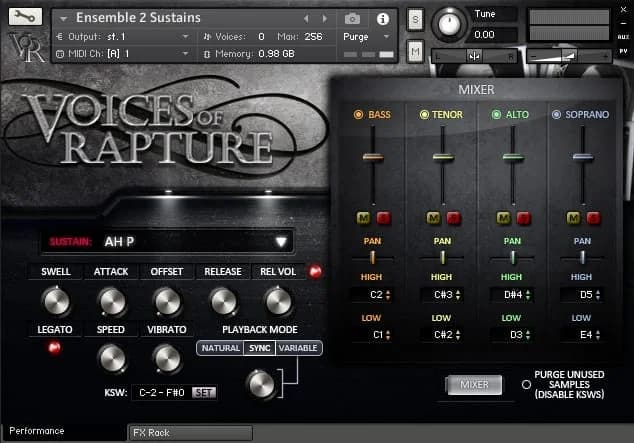634x443 pixels.
Task: Open the Sustain AH P dropdown
Action: (167, 242)
